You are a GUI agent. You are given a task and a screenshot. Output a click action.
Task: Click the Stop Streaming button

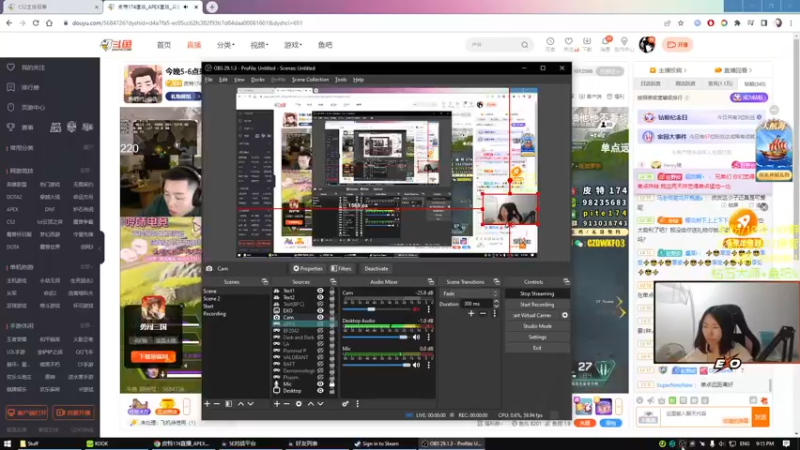[537, 293]
